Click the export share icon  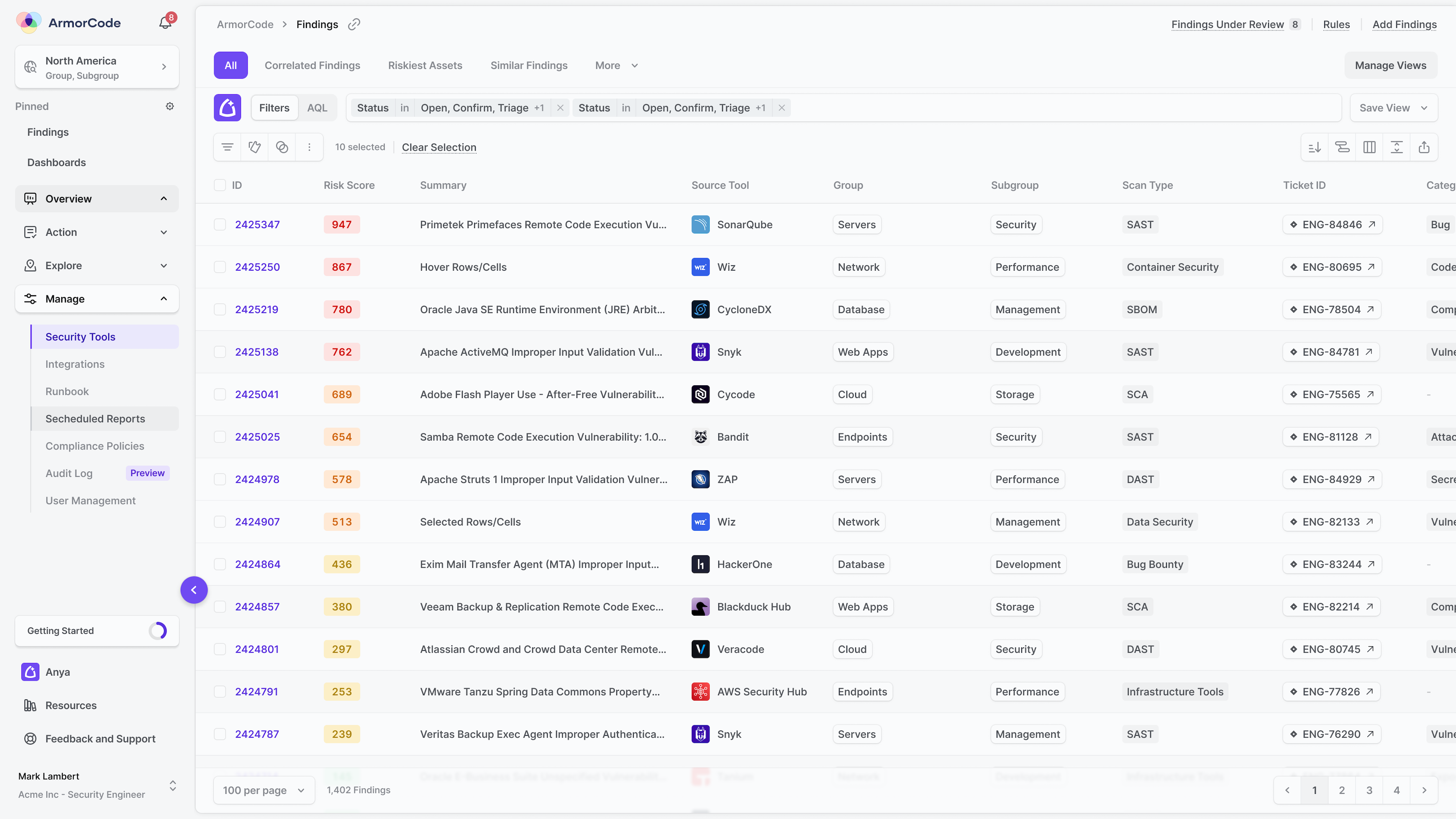click(1424, 147)
